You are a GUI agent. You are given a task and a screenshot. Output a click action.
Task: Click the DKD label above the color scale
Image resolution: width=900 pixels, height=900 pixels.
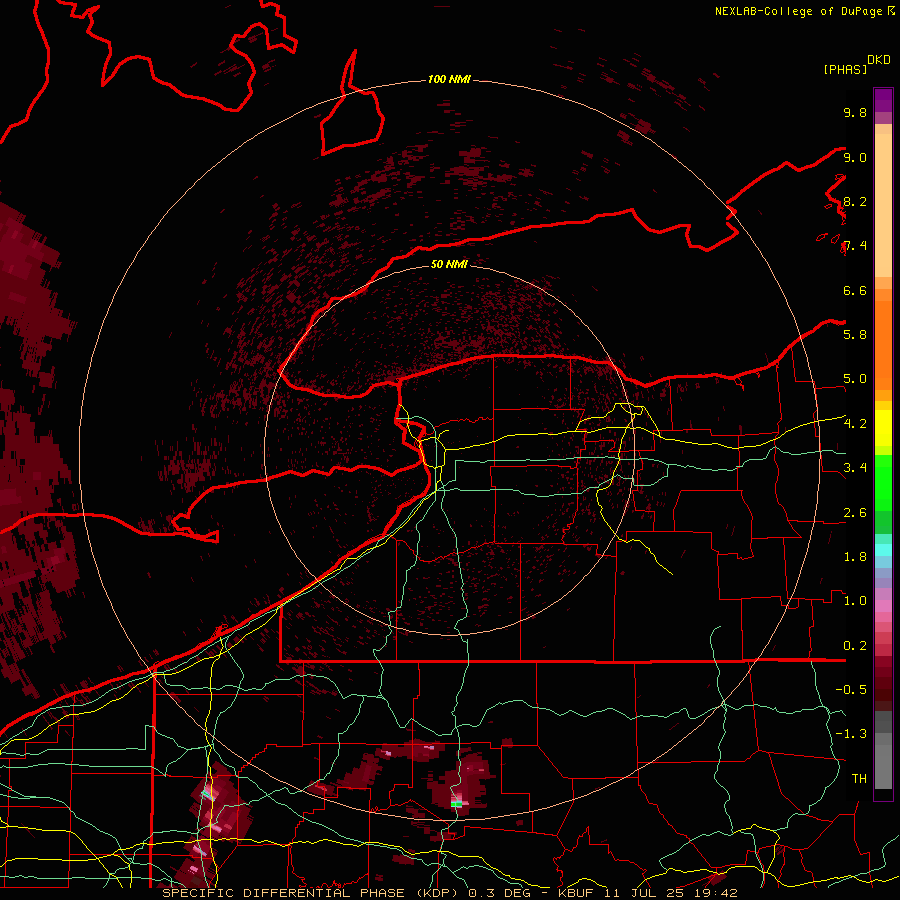[879, 60]
